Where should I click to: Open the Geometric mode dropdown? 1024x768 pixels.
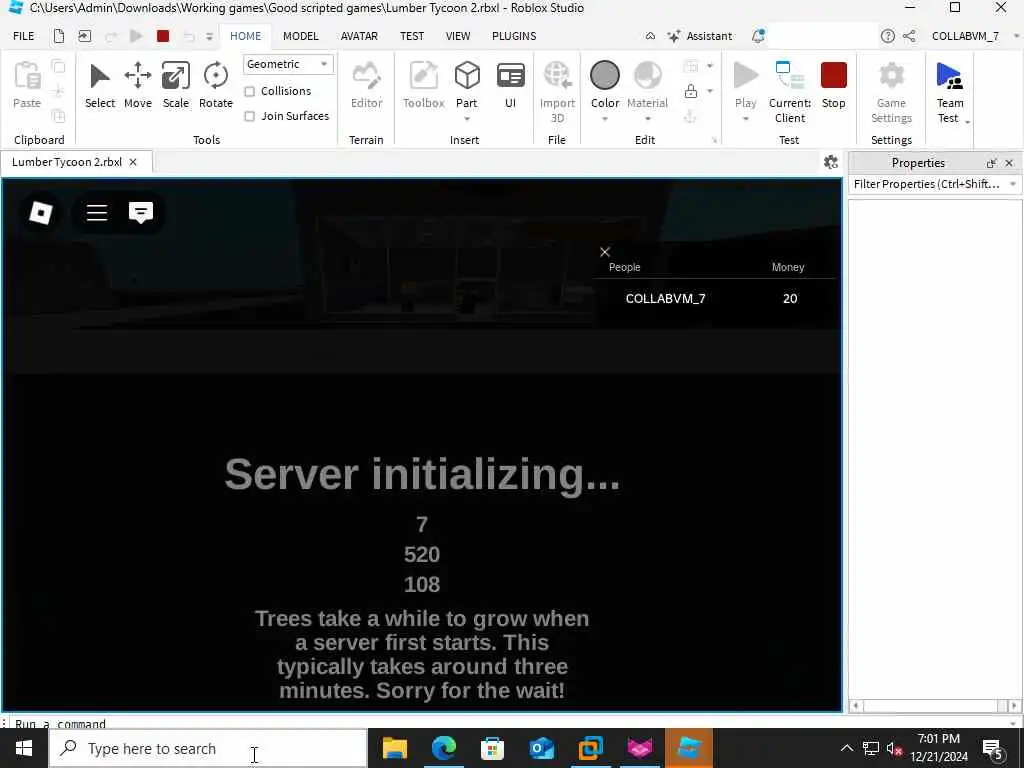287,64
